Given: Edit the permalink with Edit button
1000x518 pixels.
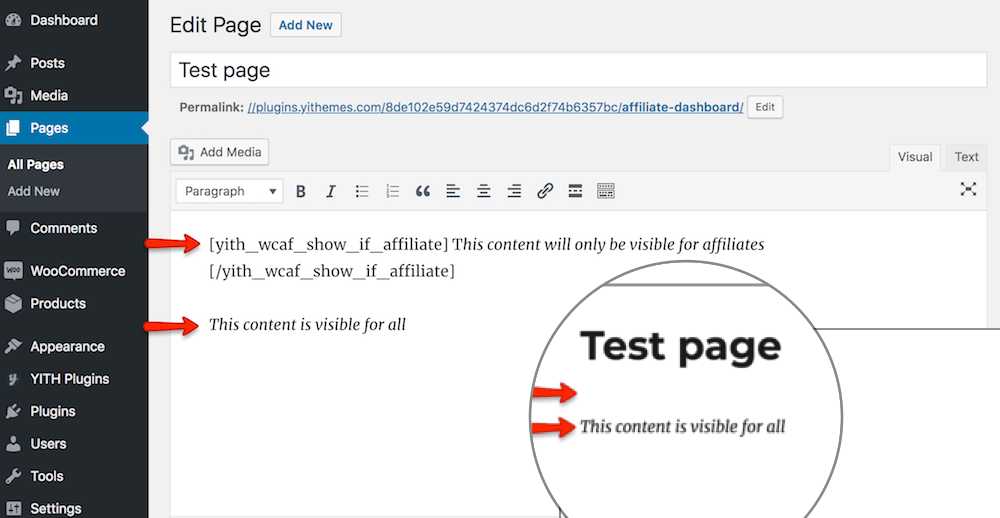Looking at the screenshot, I should (764, 107).
